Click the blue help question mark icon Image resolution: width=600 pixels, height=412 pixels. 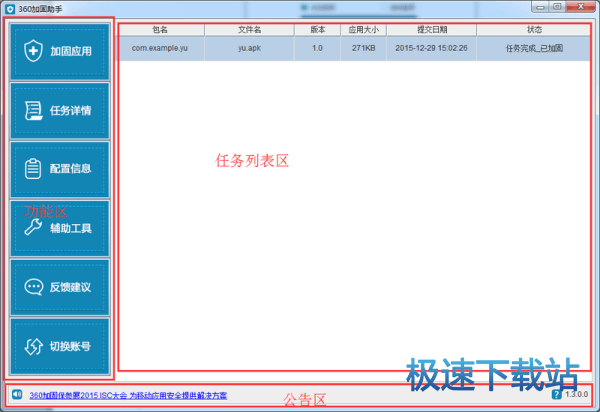tap(557, 394)
